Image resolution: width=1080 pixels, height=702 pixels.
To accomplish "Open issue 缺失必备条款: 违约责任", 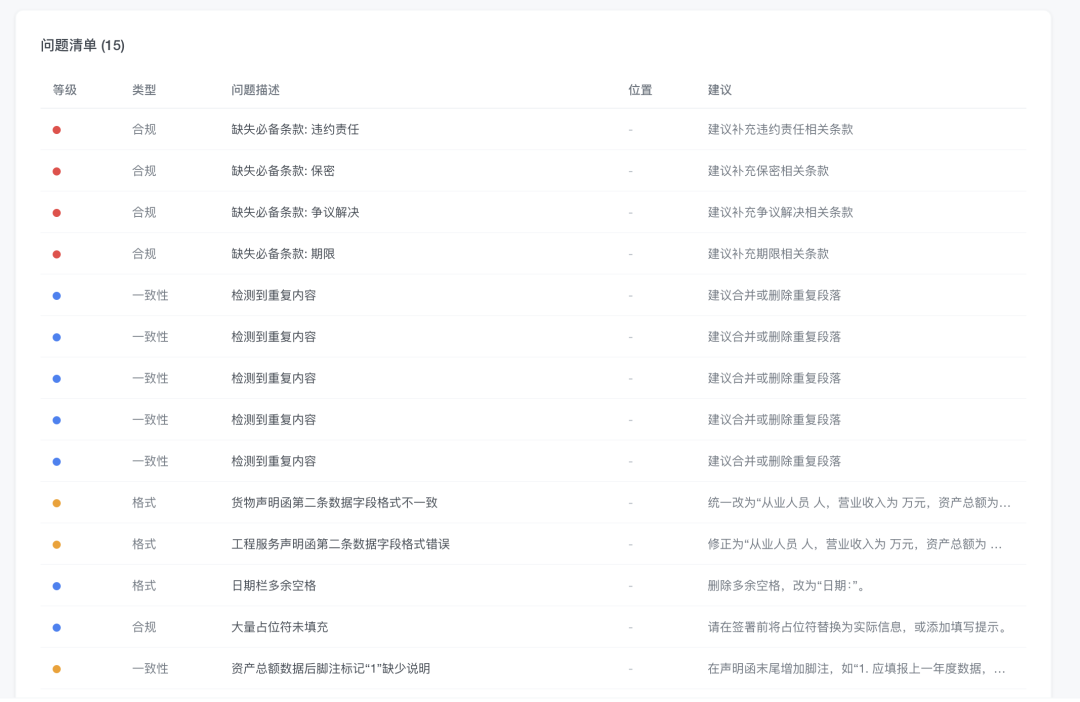I will click(x=295, y=130).
